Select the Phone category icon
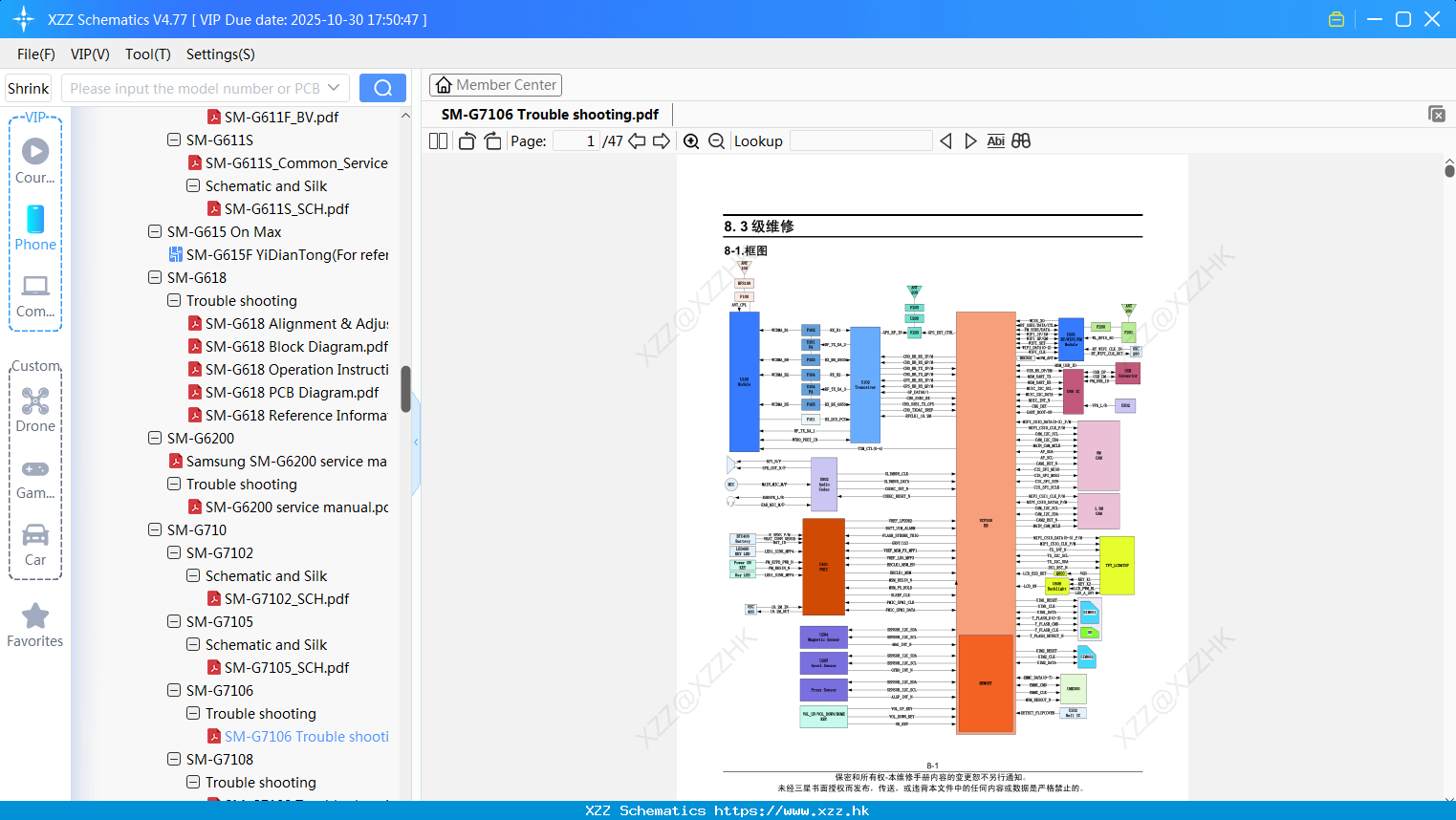 (35, 227)
